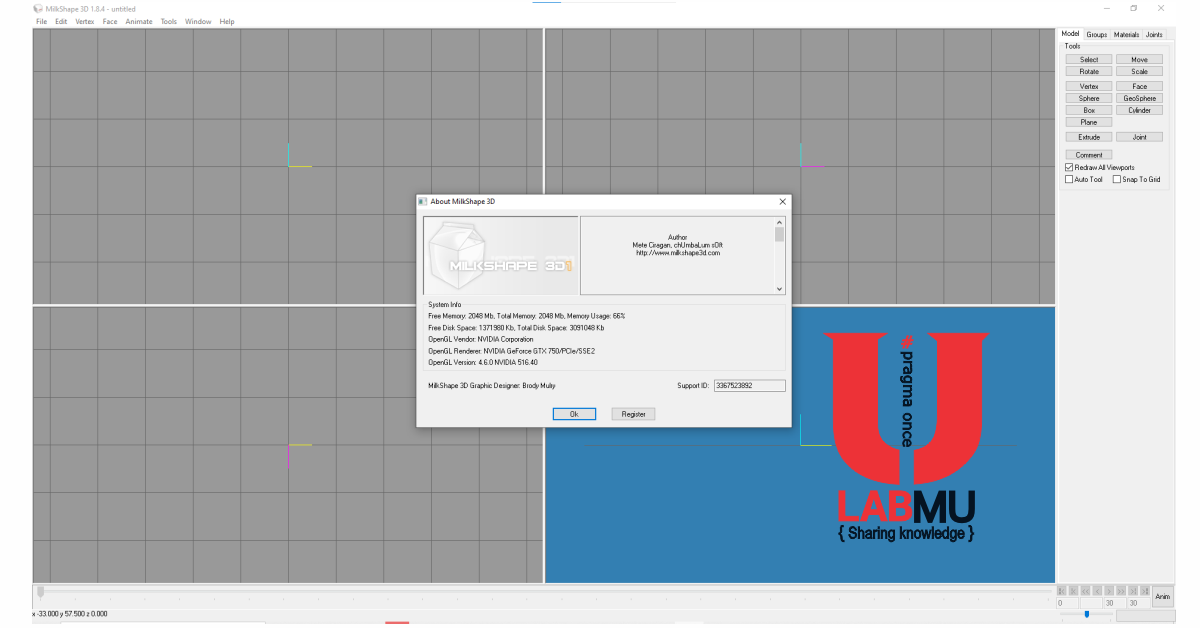This screenshot has width=1200, height=628.
Task: Select the GeoSphere tool
Action: point(1139,98)
